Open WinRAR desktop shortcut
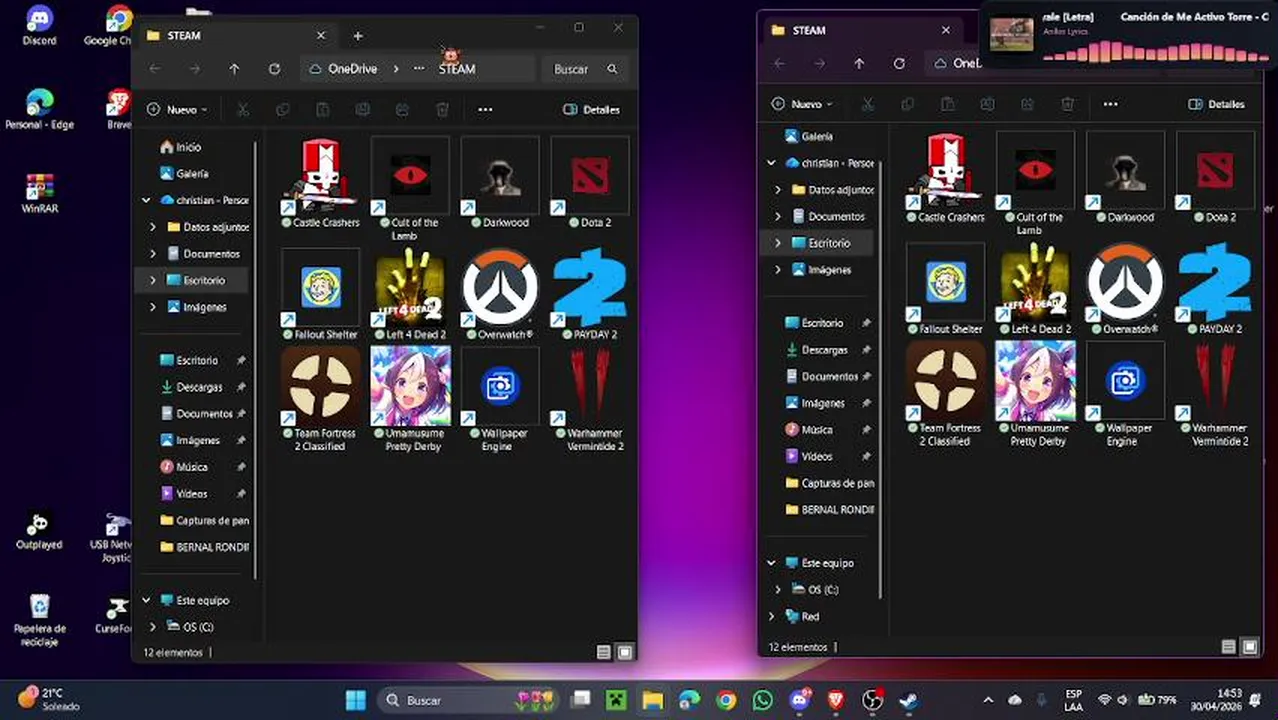 coord(39,194)
